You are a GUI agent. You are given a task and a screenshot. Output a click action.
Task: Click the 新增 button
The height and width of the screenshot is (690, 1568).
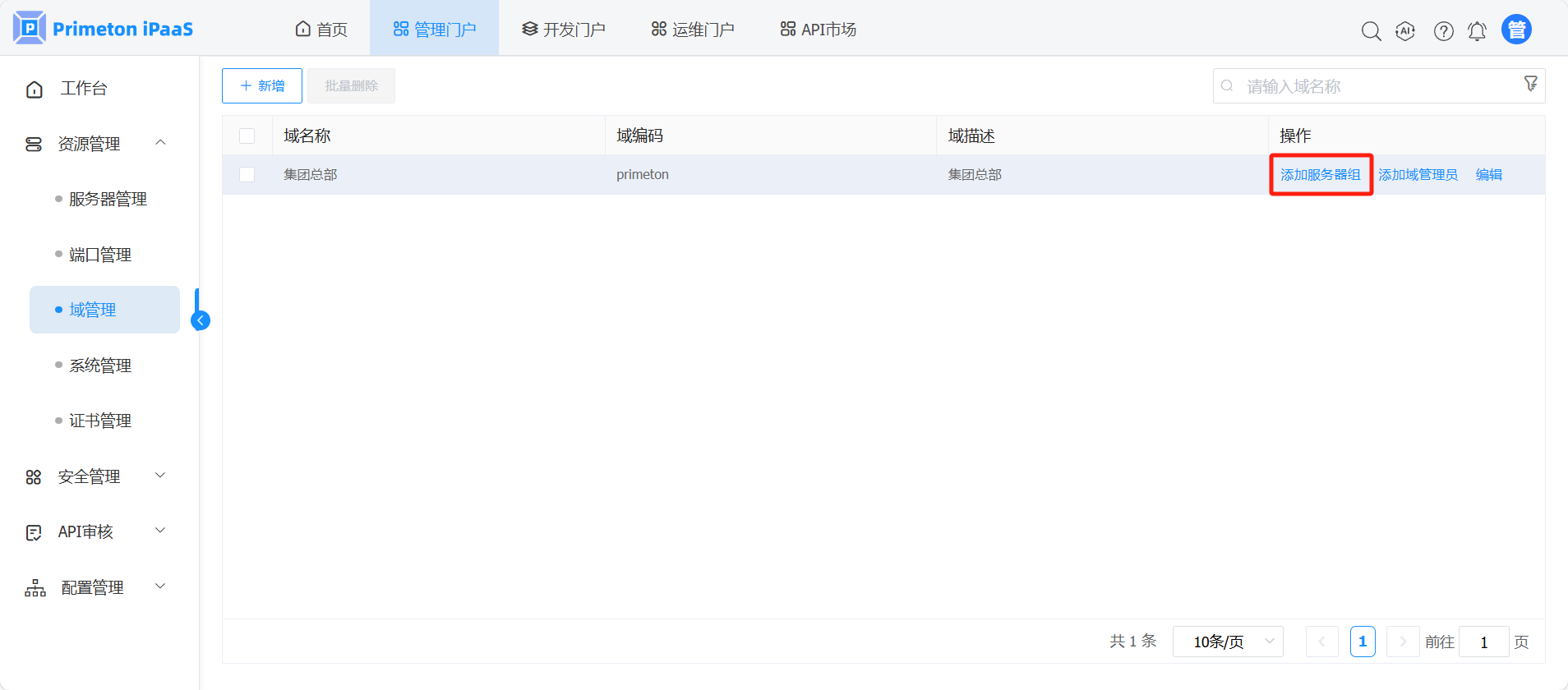pos(262,85)
